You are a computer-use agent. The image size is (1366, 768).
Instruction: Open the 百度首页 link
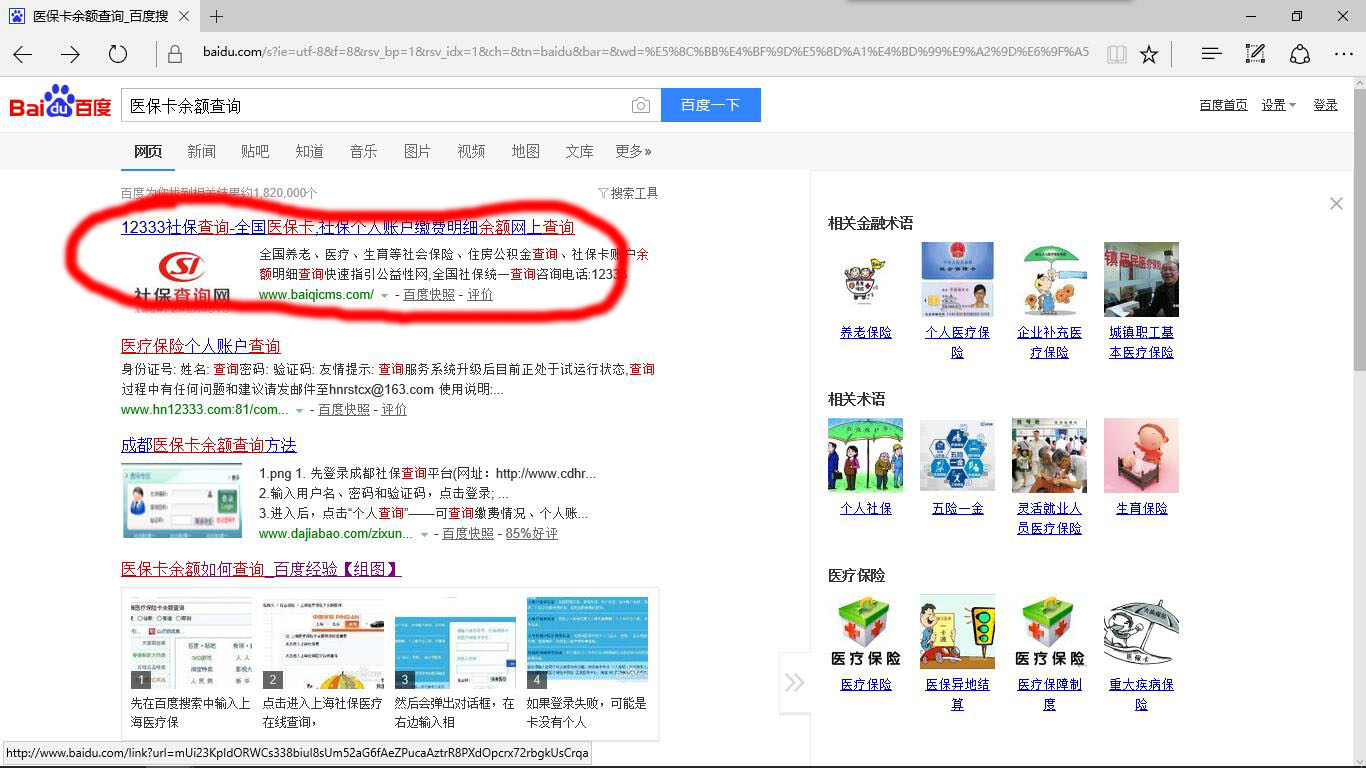(x=1223, y=105)
